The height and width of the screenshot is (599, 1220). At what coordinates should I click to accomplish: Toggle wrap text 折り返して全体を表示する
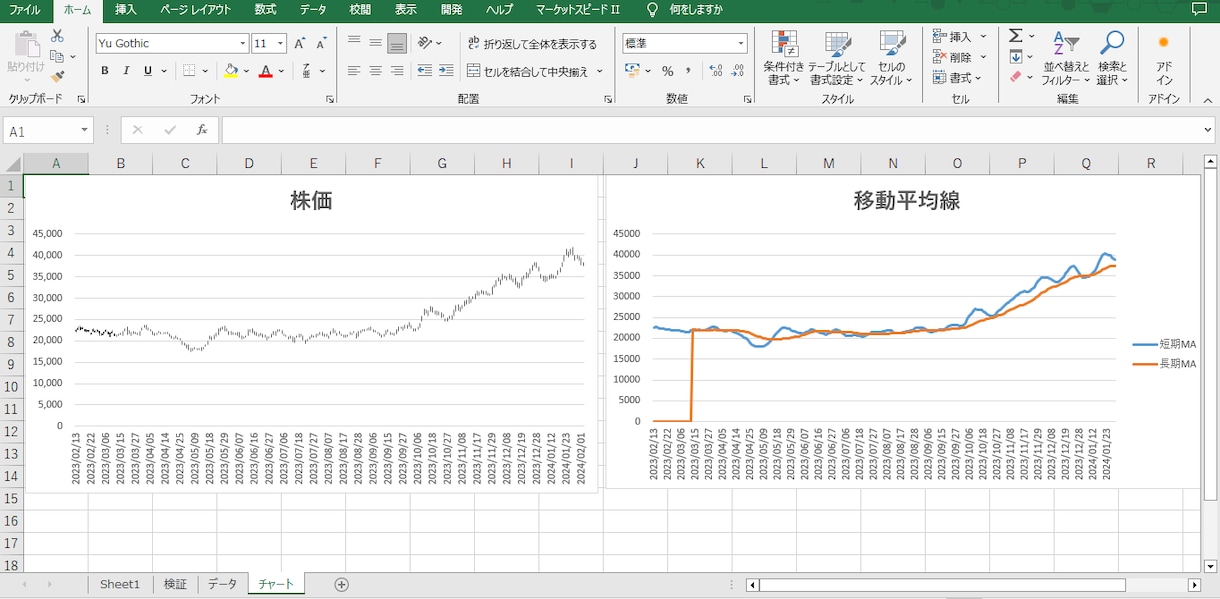(533, 43)
